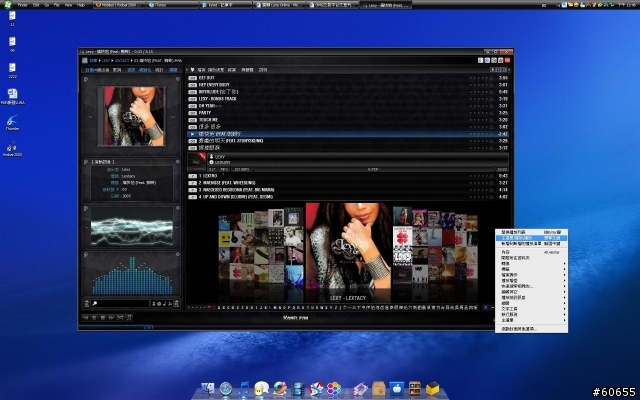This screenshot has width=640, height=400.
Task: Open Edit menu in top bar
Action: coord(36,5)
